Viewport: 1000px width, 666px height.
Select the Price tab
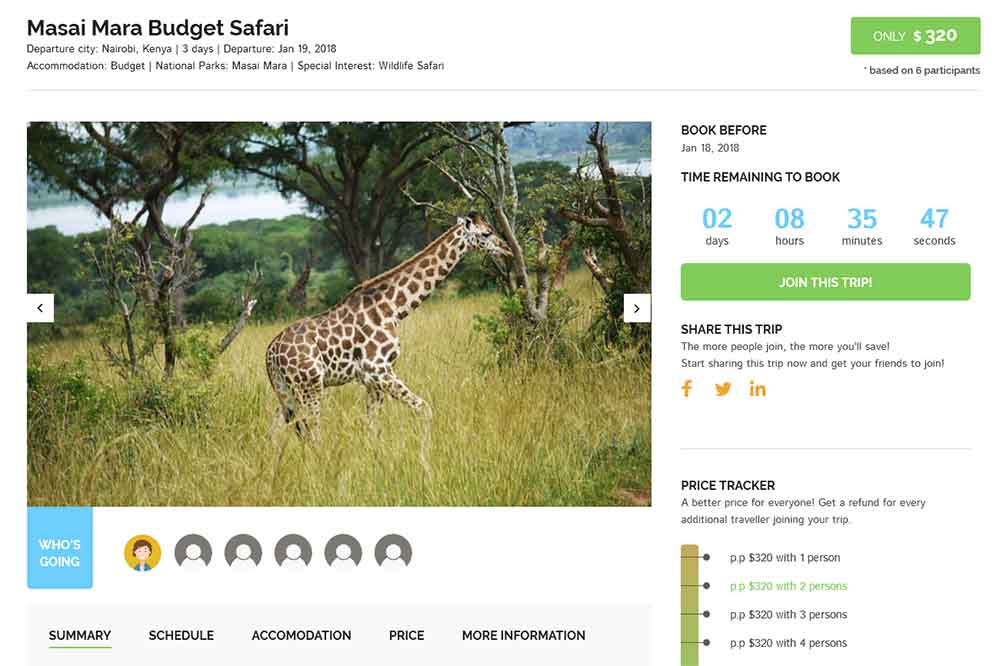coord(407,635)
